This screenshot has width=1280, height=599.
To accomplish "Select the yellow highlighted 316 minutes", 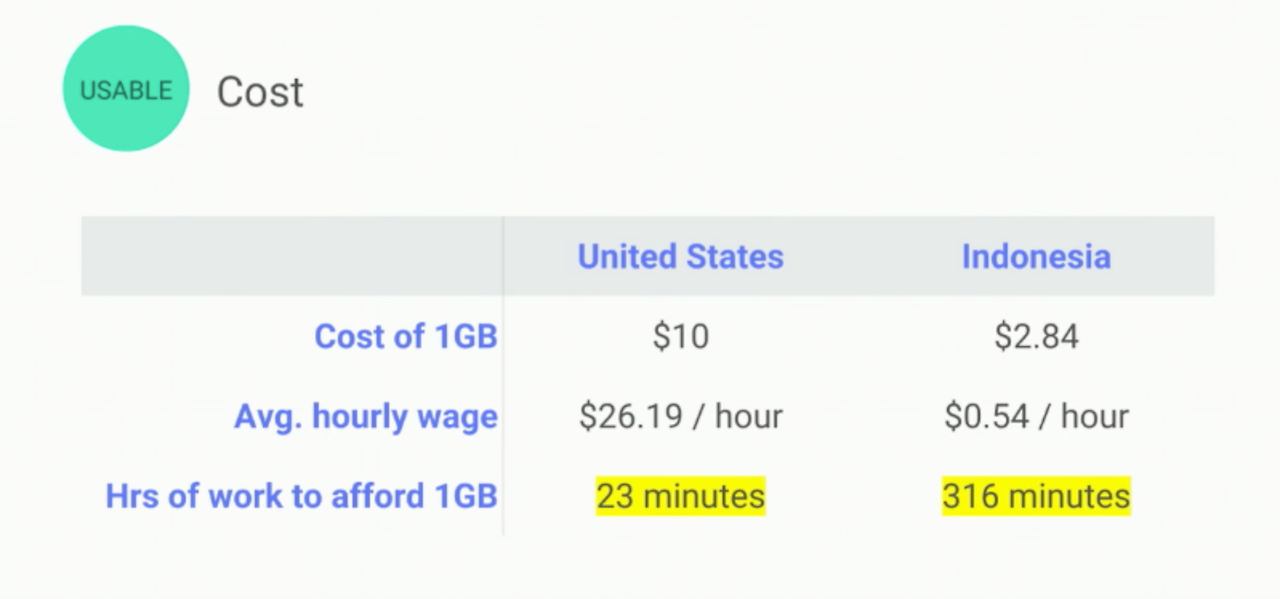I will tap(1036, 496).
